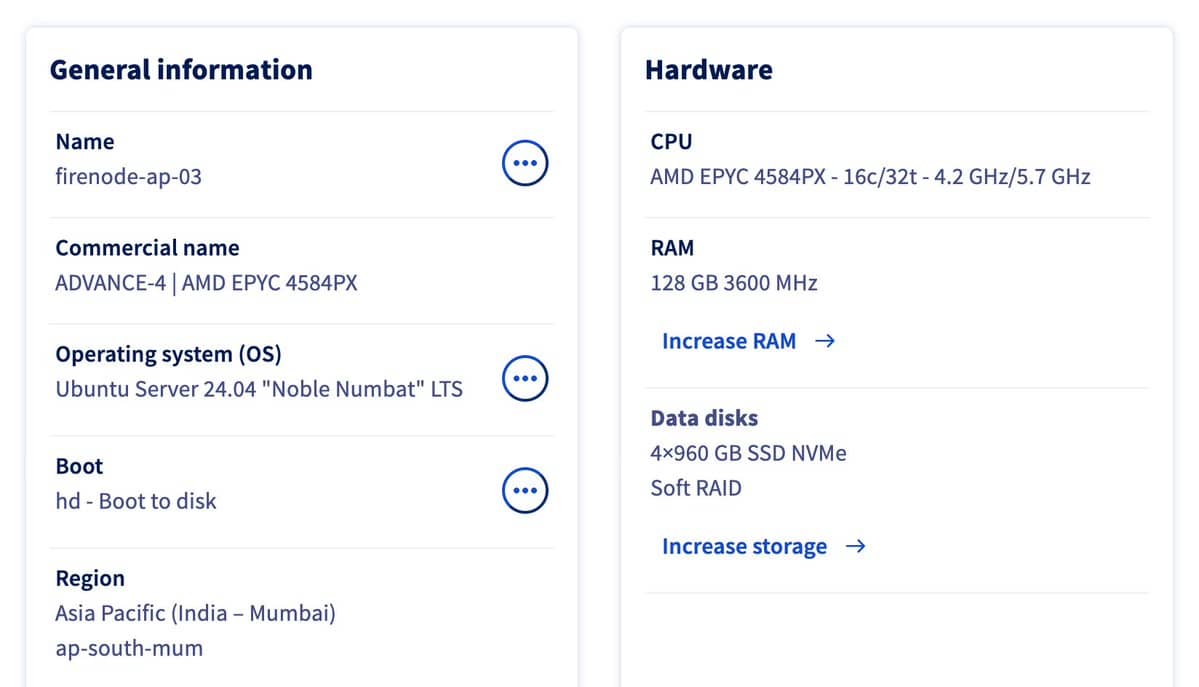Open the options menu for Operating system
Image resolution: width=1199 pixels, height=687 pixels.
524,378
